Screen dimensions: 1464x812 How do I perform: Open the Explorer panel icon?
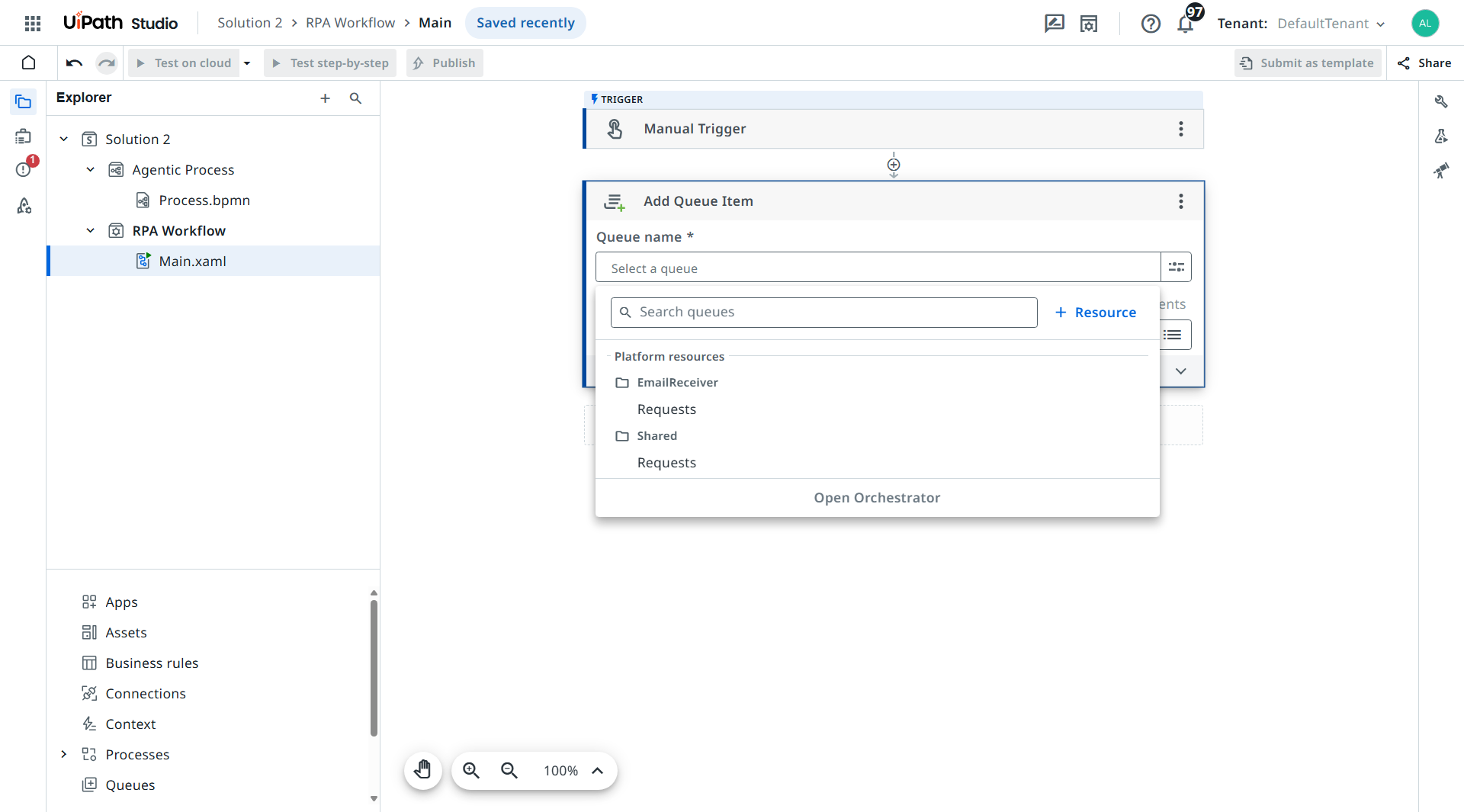point(24,101)
